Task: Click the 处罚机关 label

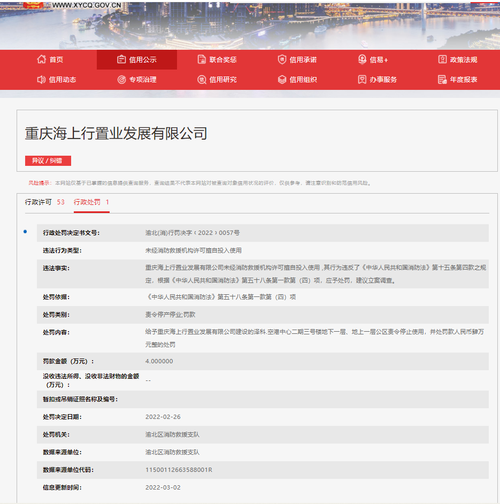Action: (56, 434)
